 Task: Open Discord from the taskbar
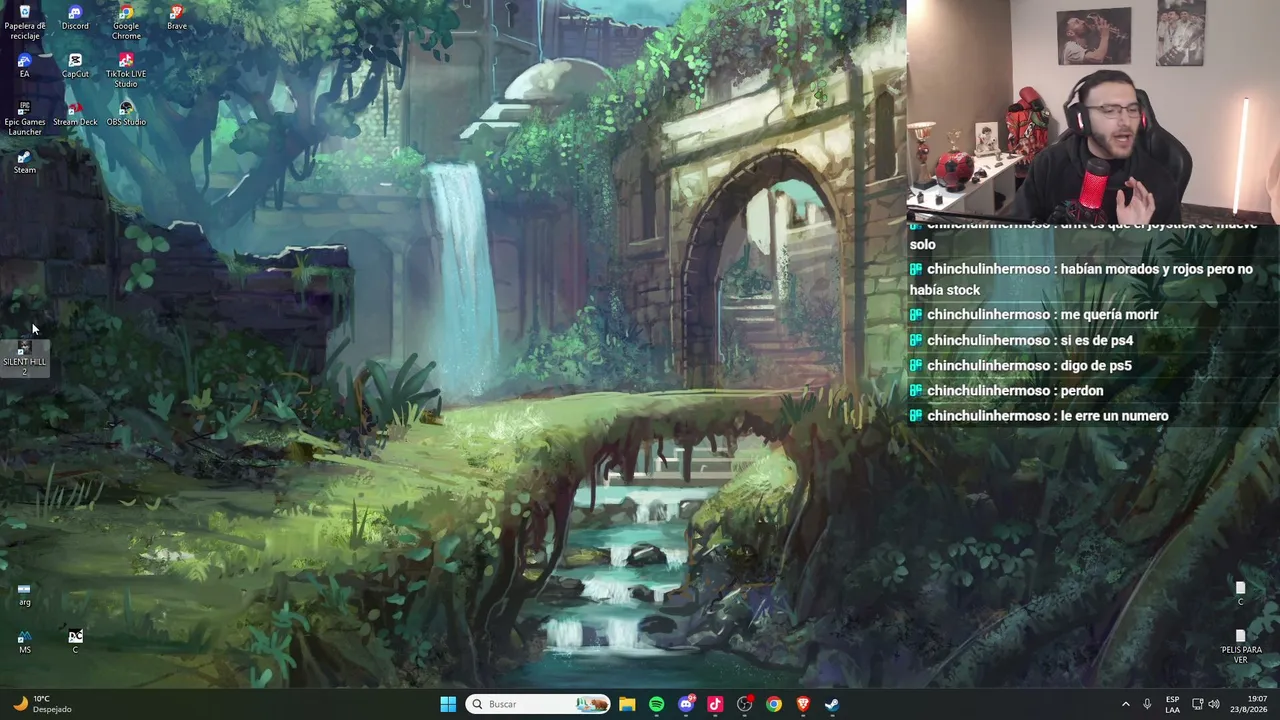click(x=686, y=704)
